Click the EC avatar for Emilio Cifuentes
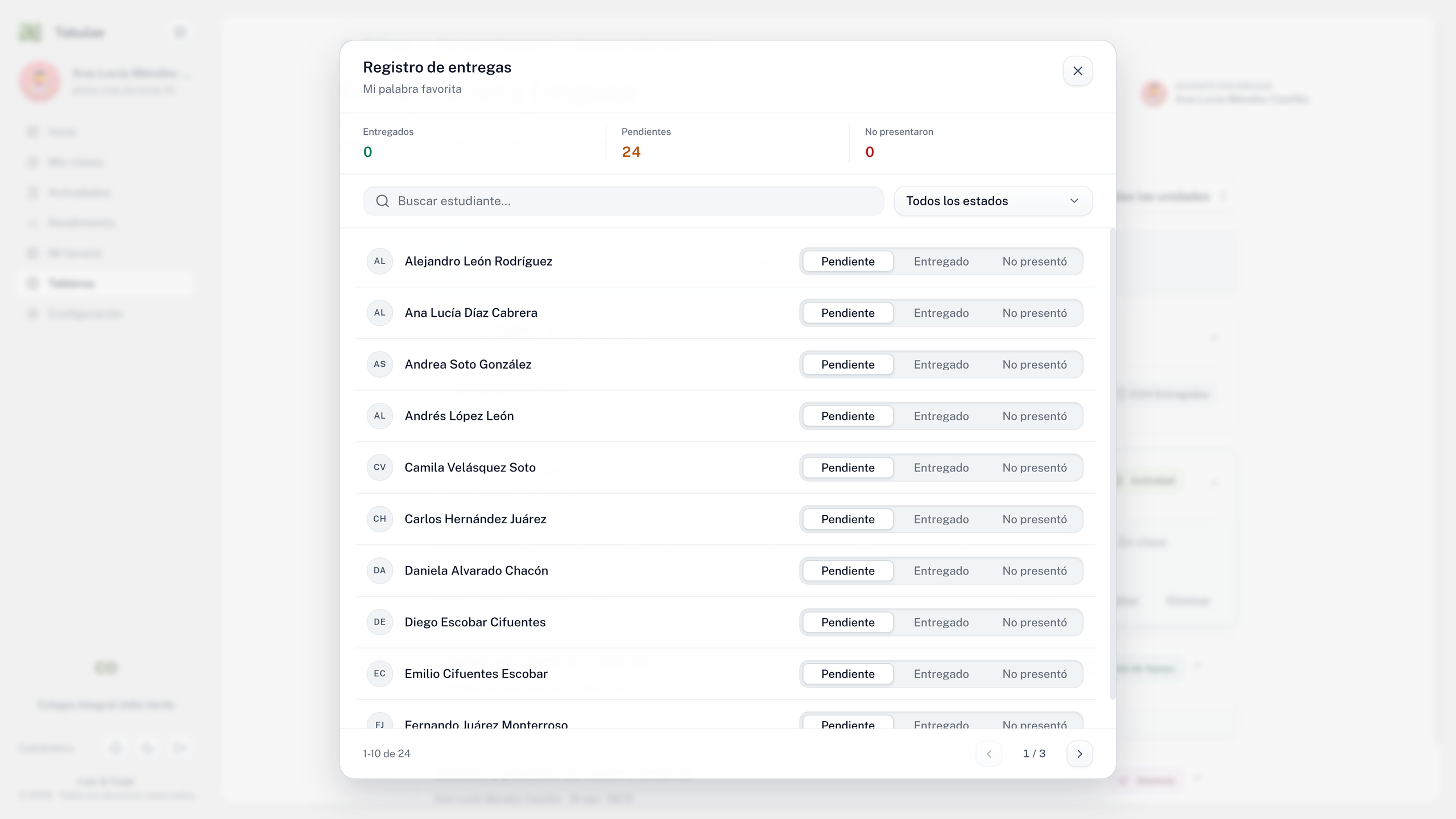Image resolution: width=1456 pixels, height=819 pixels. pos(380,673)
